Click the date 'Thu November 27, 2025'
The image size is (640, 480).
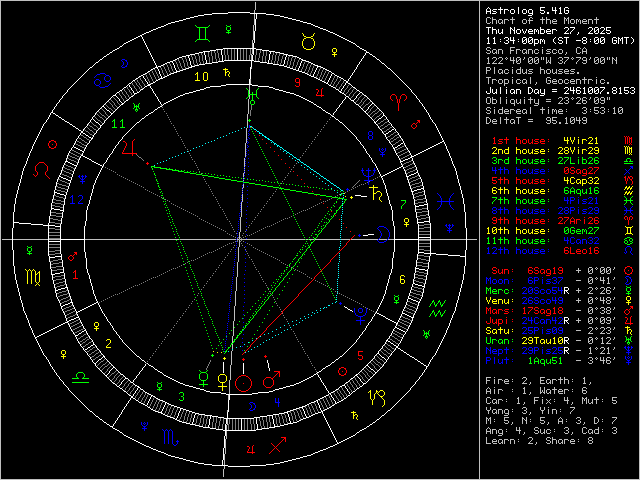(548, 31)
